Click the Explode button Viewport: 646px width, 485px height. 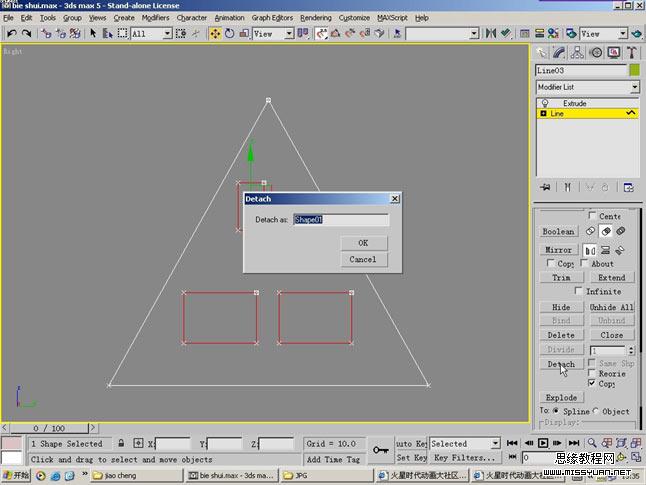tap(562, 397)
